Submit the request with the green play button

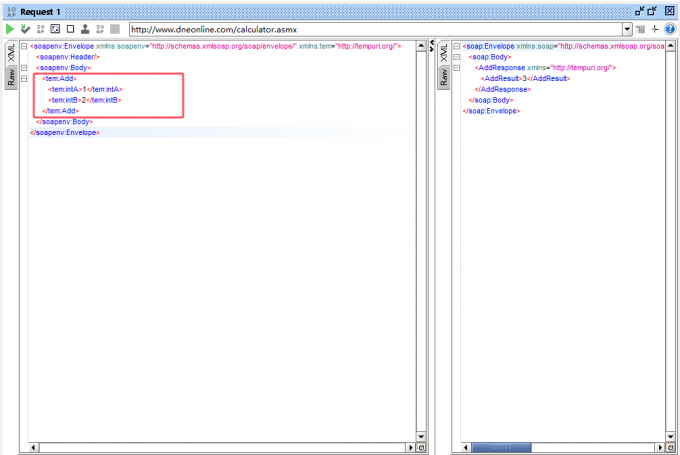point(10,29)
